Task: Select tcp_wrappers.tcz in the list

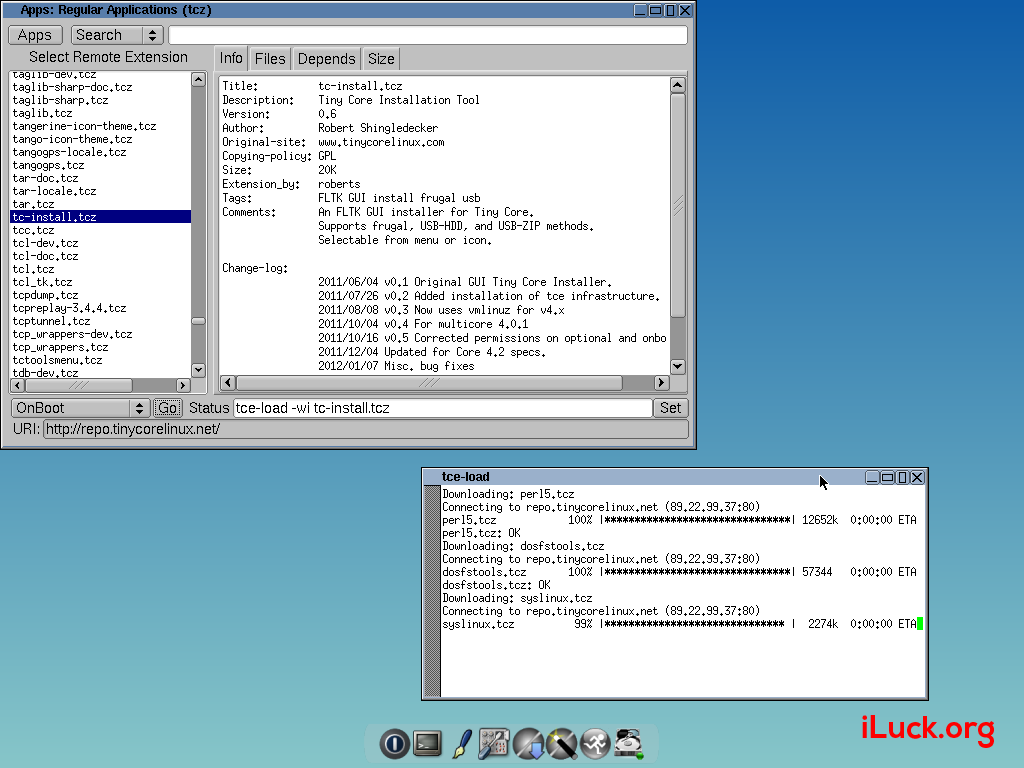Action: pos(101,347)
